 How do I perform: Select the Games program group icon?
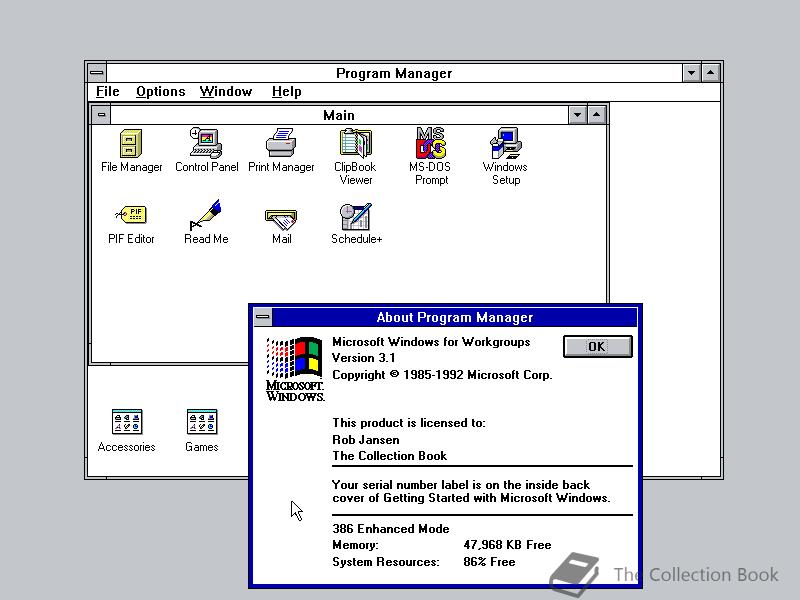[202, 422]
